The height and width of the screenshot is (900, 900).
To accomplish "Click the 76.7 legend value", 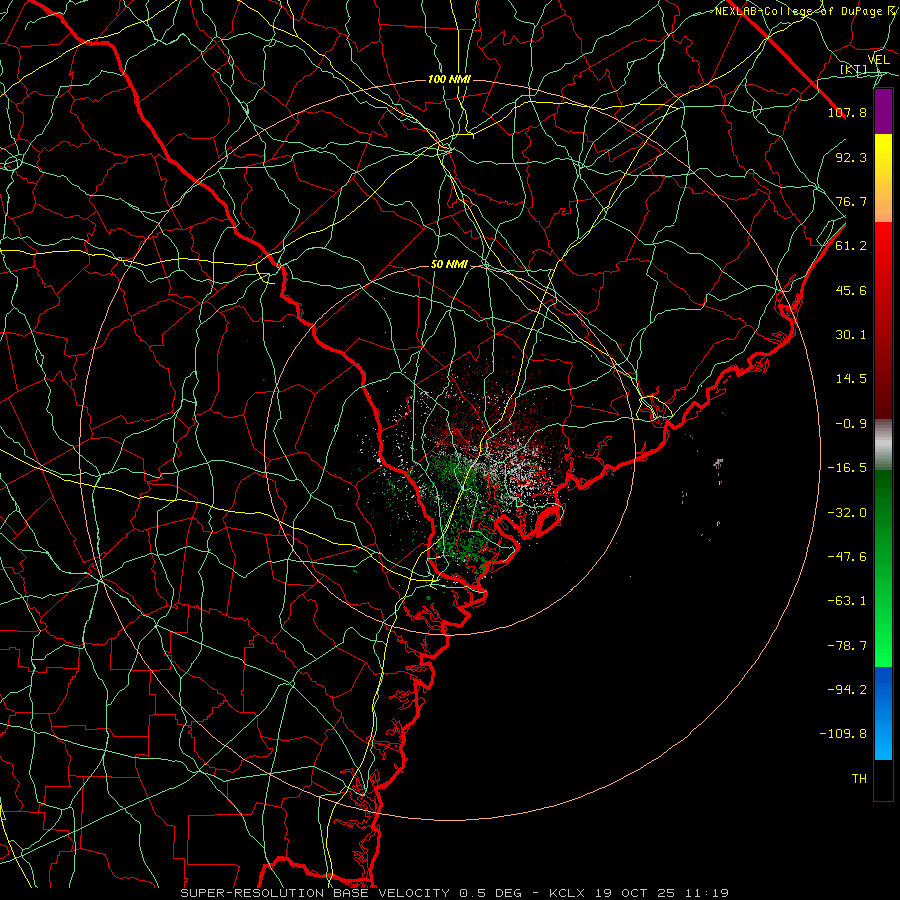I will (x=851, y=201).
